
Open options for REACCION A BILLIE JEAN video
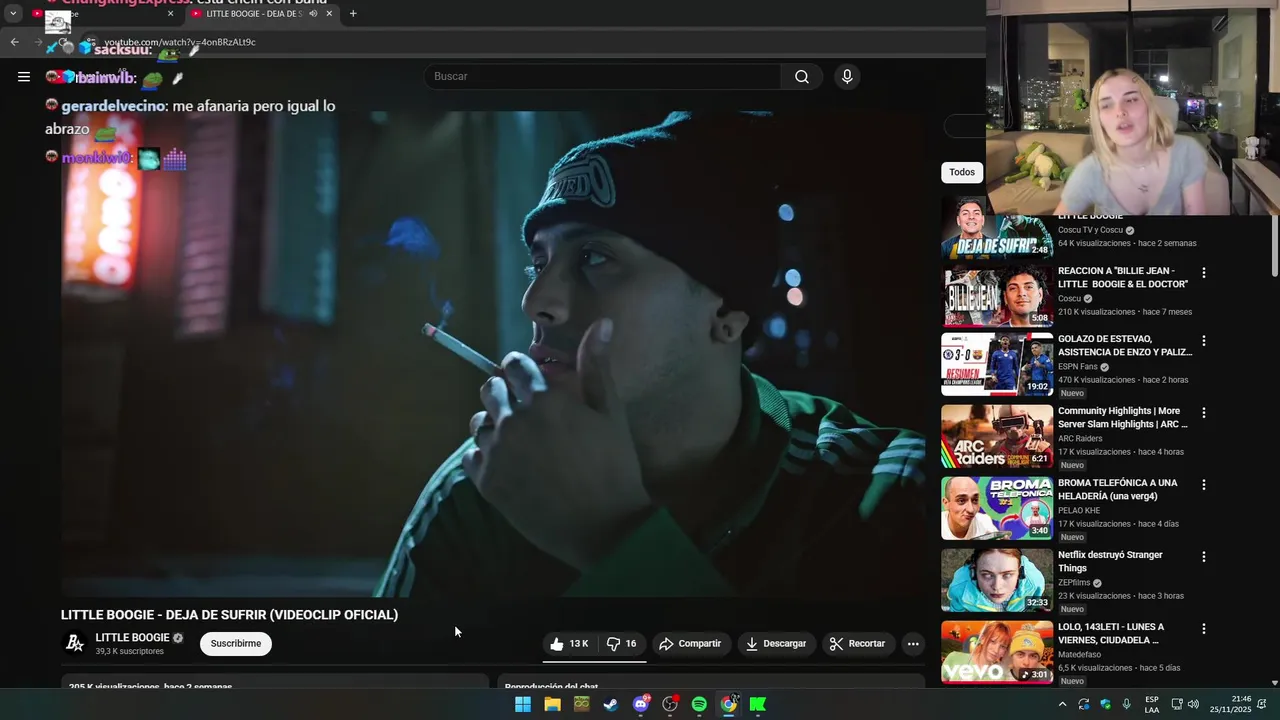[1204, 273]
